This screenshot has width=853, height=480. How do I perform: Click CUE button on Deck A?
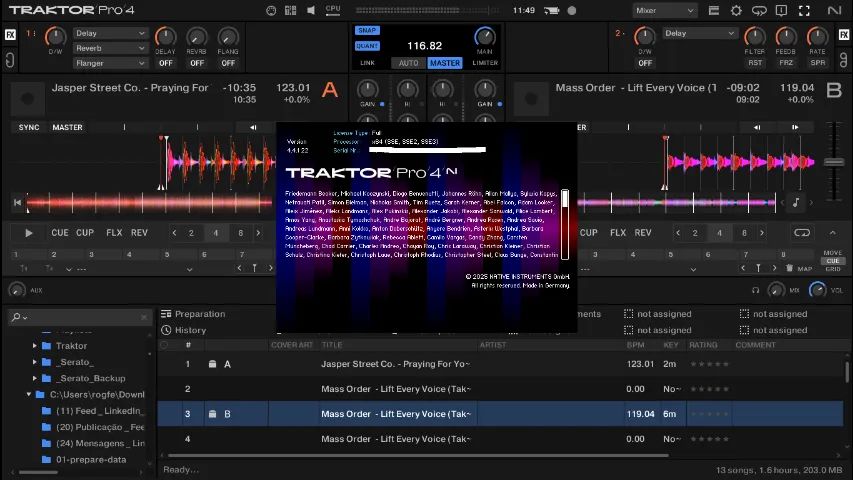click(x=60, y=233)
